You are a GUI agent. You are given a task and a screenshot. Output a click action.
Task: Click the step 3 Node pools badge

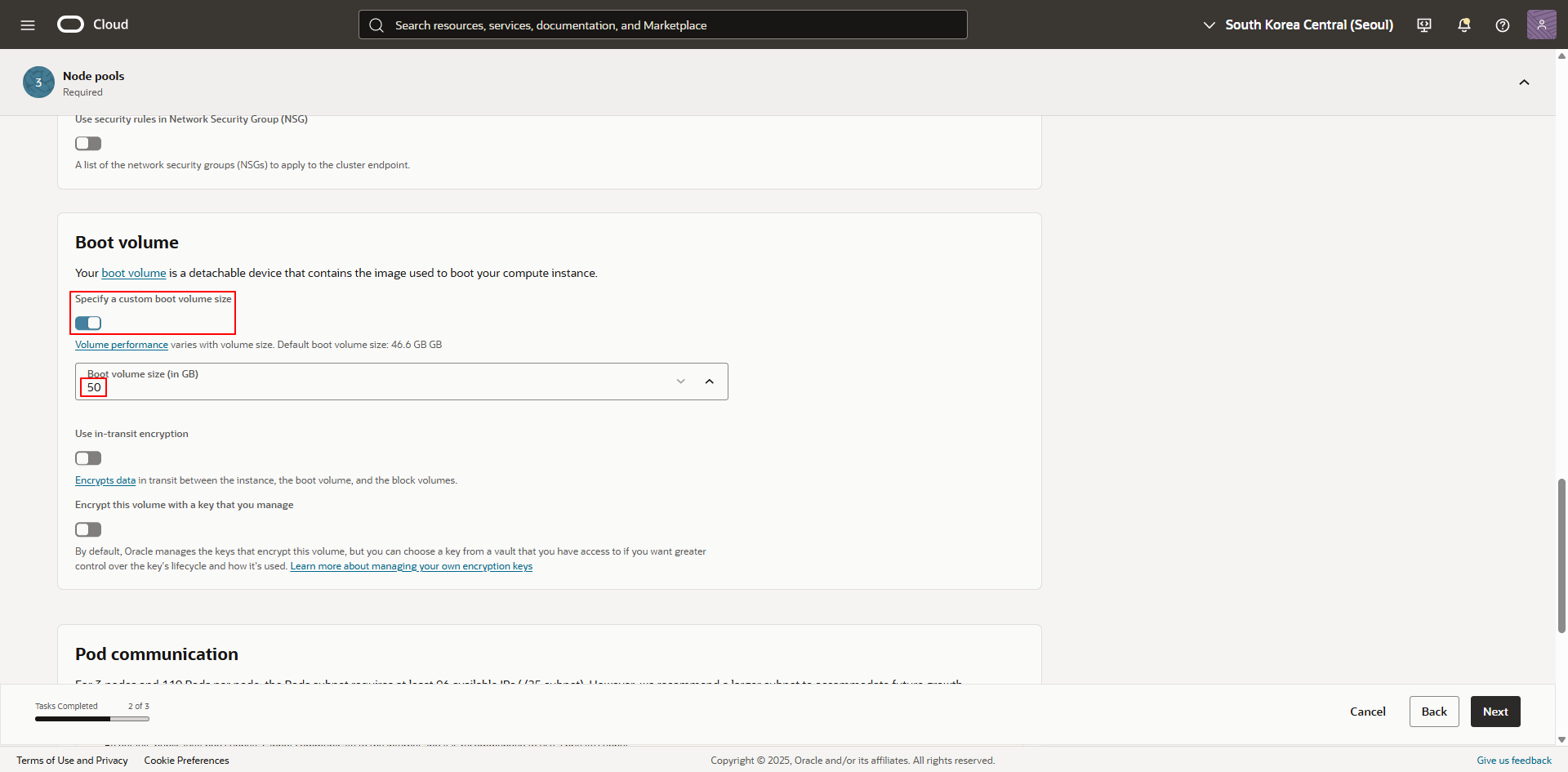(38, 83)
